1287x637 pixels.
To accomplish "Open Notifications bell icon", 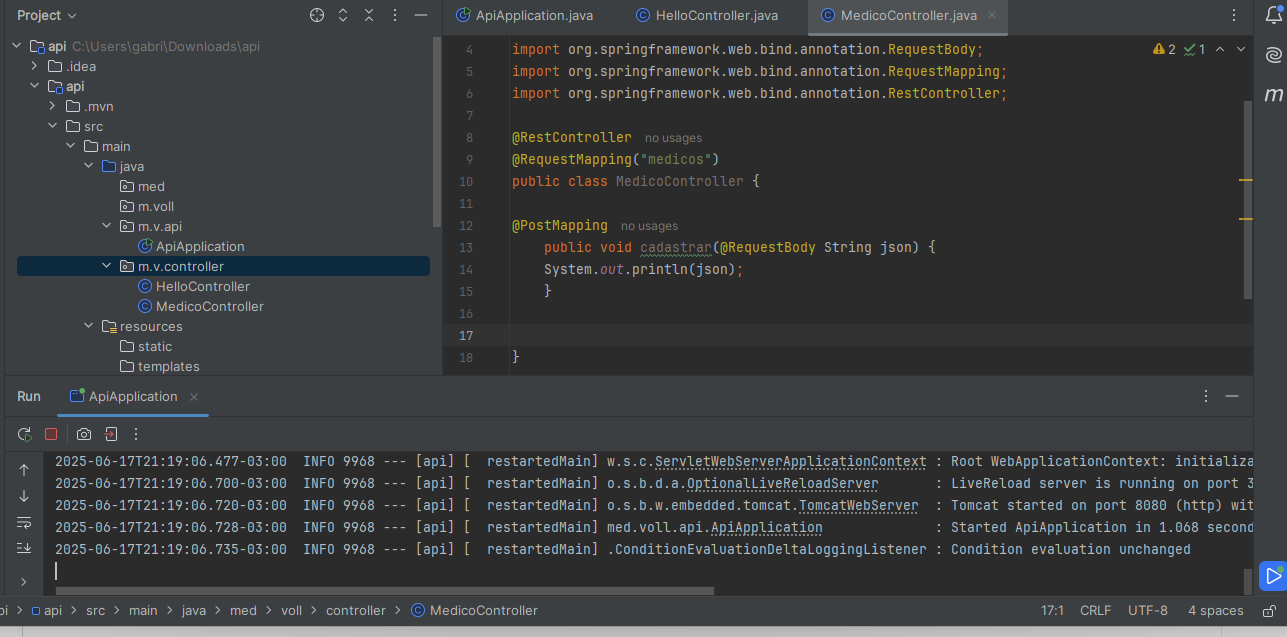I will pos(1273,14).
